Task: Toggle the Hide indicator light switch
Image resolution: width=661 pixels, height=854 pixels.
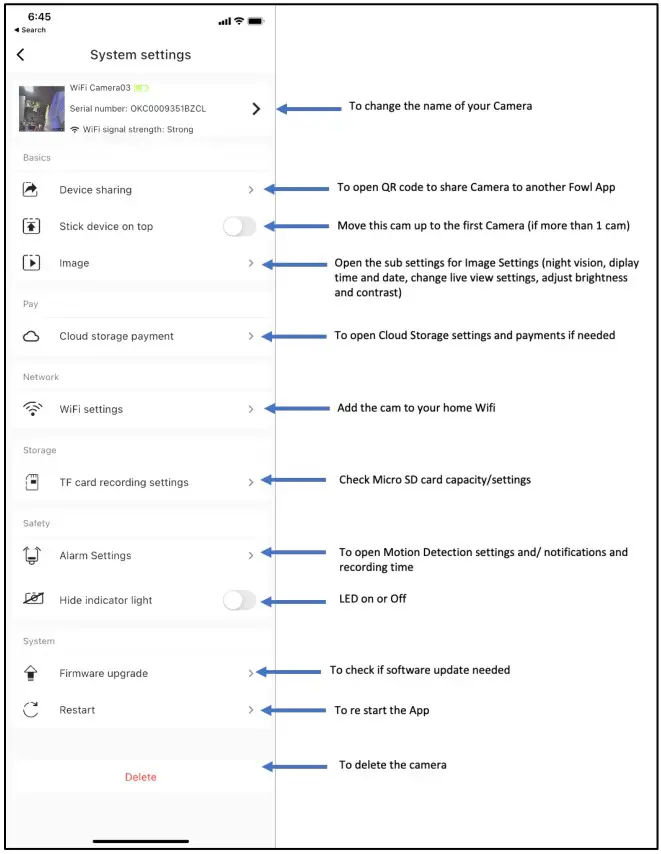Action: pos(239,600)
